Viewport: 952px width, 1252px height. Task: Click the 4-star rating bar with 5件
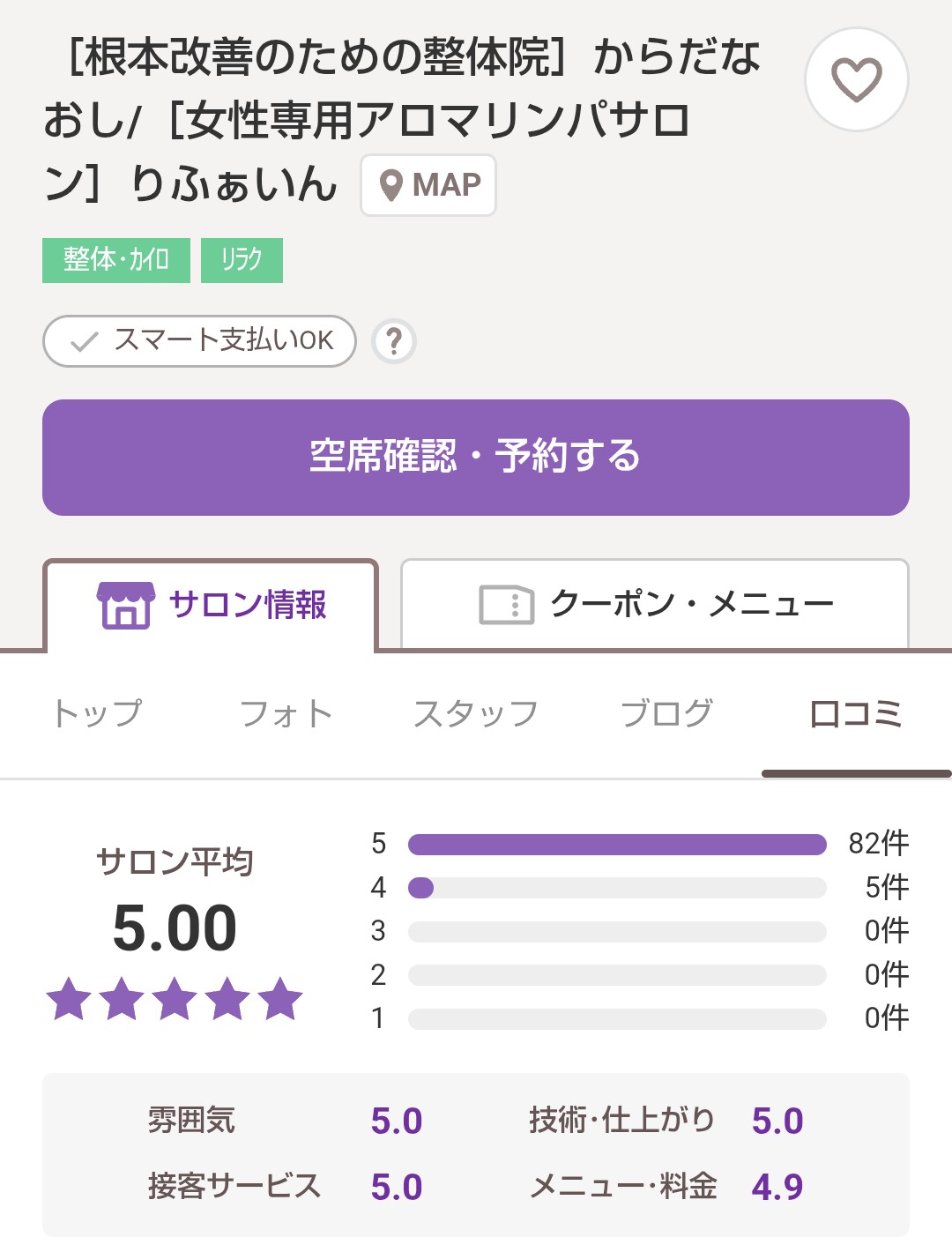point(617,888)
